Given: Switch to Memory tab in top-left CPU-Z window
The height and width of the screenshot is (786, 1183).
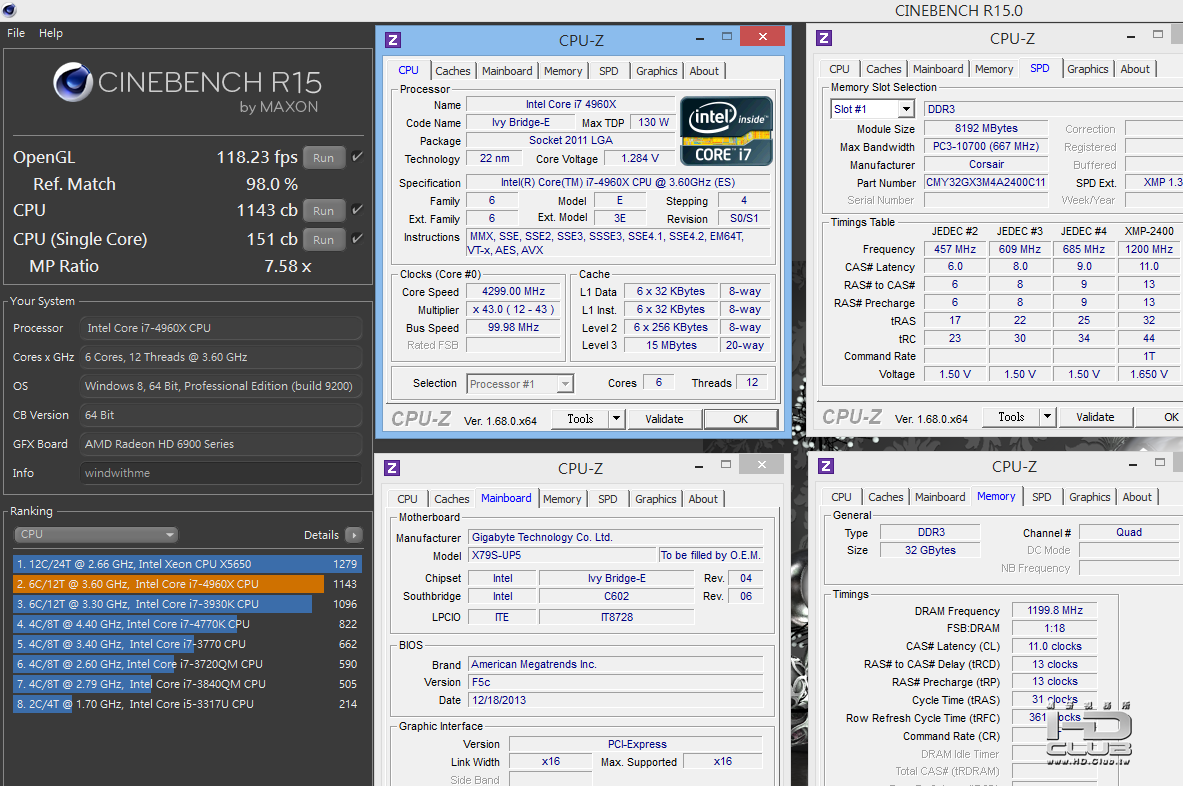Looking at the screenshot, I should (x=563, y=71).
